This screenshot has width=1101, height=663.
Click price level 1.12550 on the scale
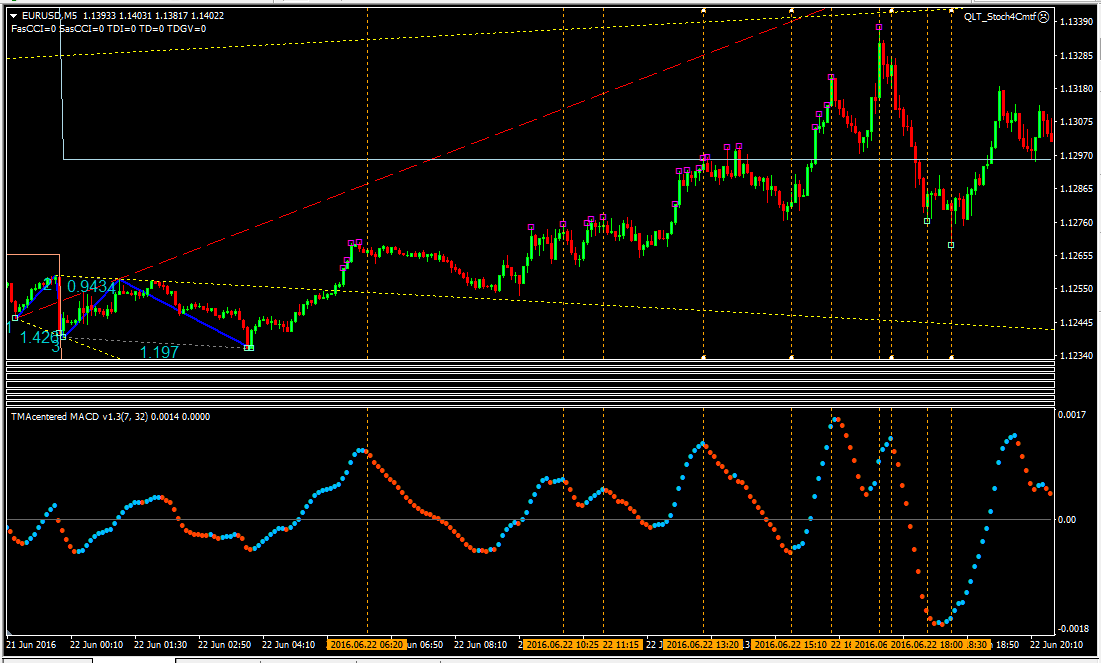pos(1076,289)
